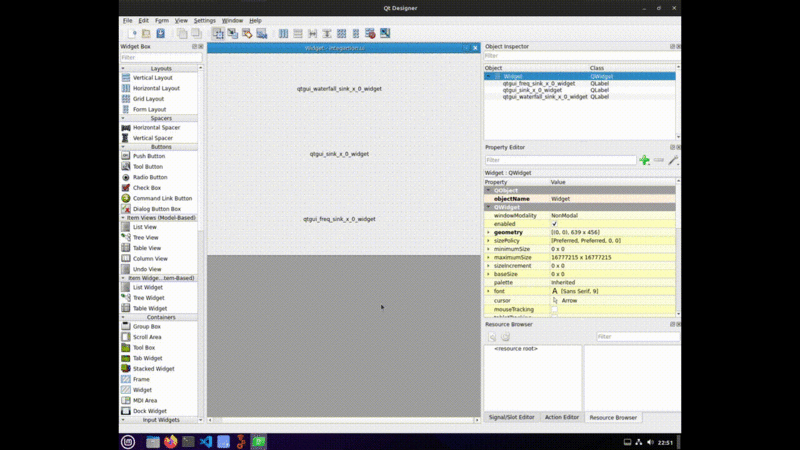Select the Edit Widgets mode icon

point(218,34)
